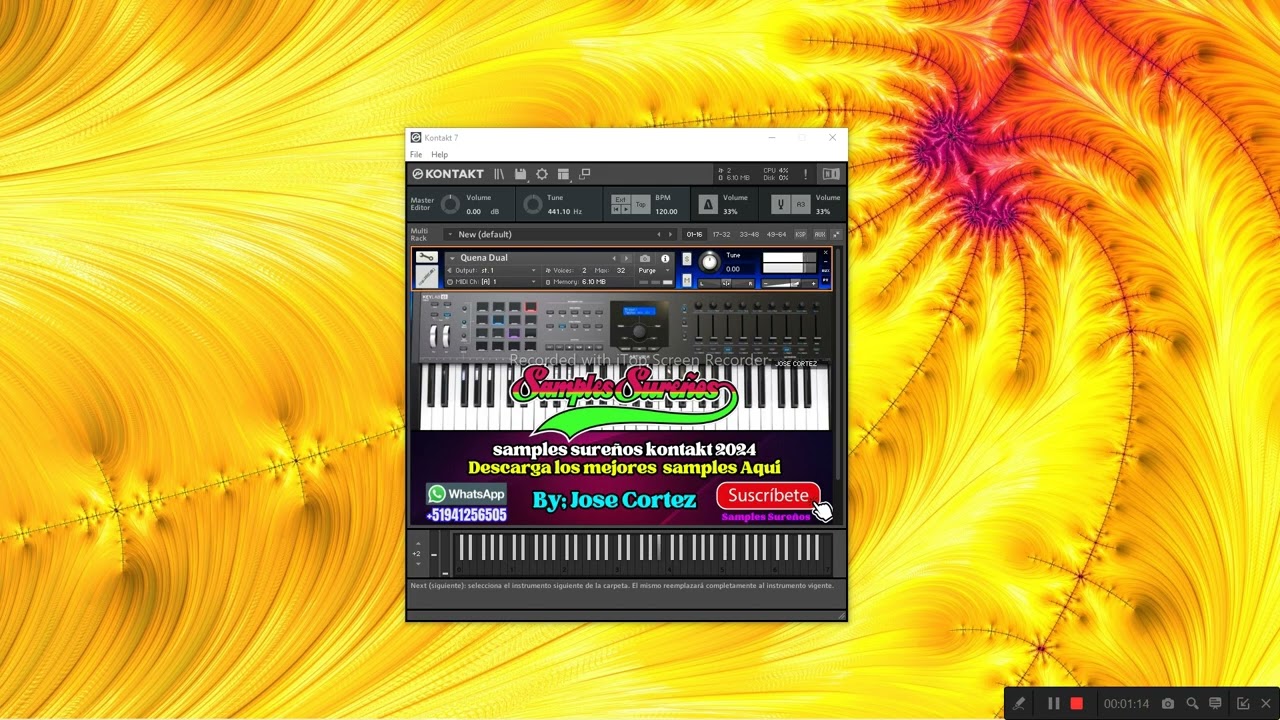Open the MIDI Ch [A] 1 dropdown
This screenshot has height=720, width=1280.
[492, 282]
